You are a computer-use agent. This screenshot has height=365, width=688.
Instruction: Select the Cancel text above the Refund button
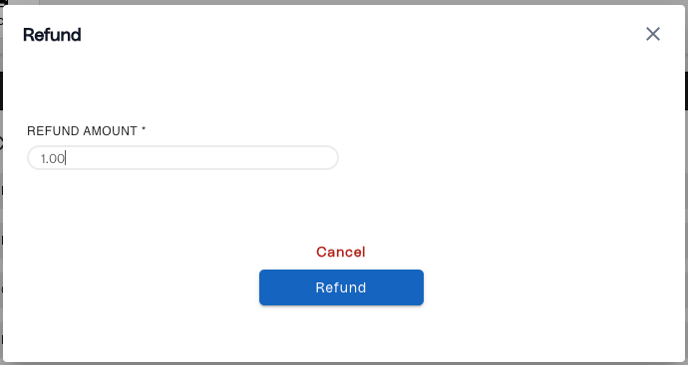(x=341, y=252)
